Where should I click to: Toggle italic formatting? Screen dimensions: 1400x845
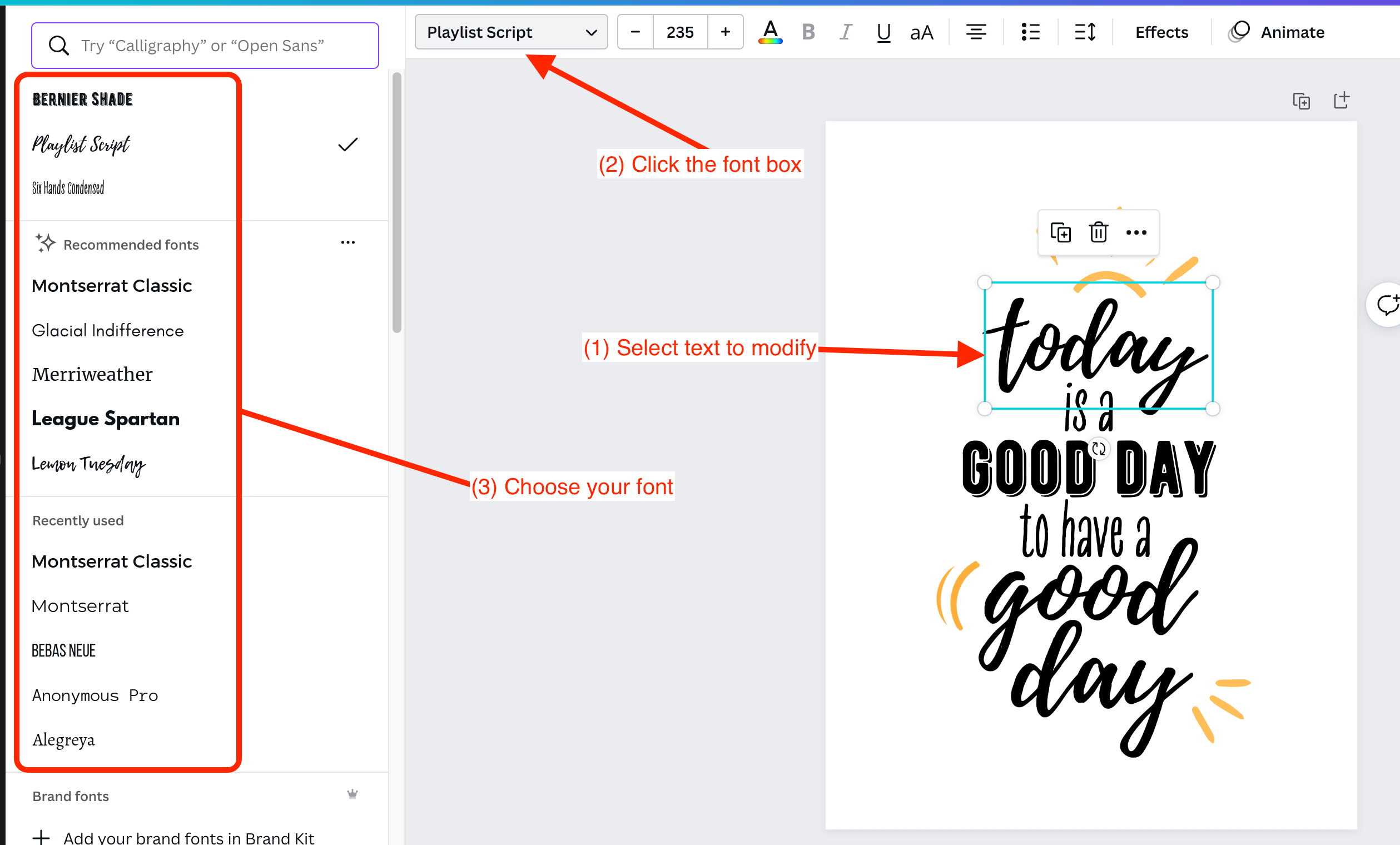point(846,32)
